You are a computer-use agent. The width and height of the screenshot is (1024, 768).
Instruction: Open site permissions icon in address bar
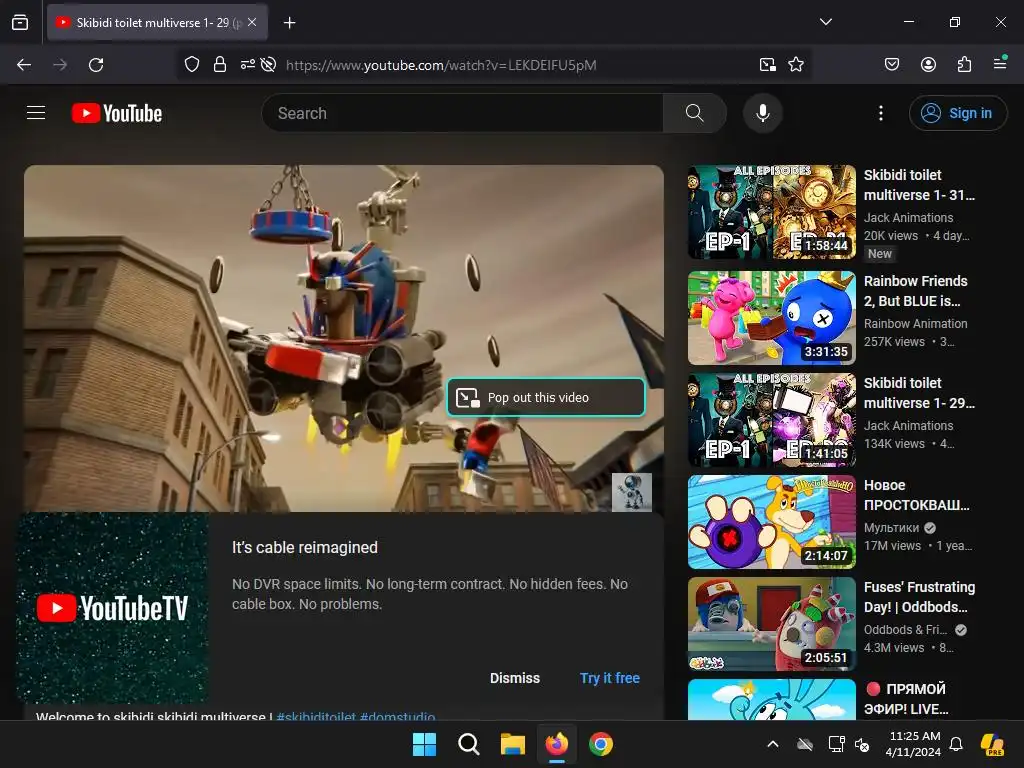(x=248, y=65)
